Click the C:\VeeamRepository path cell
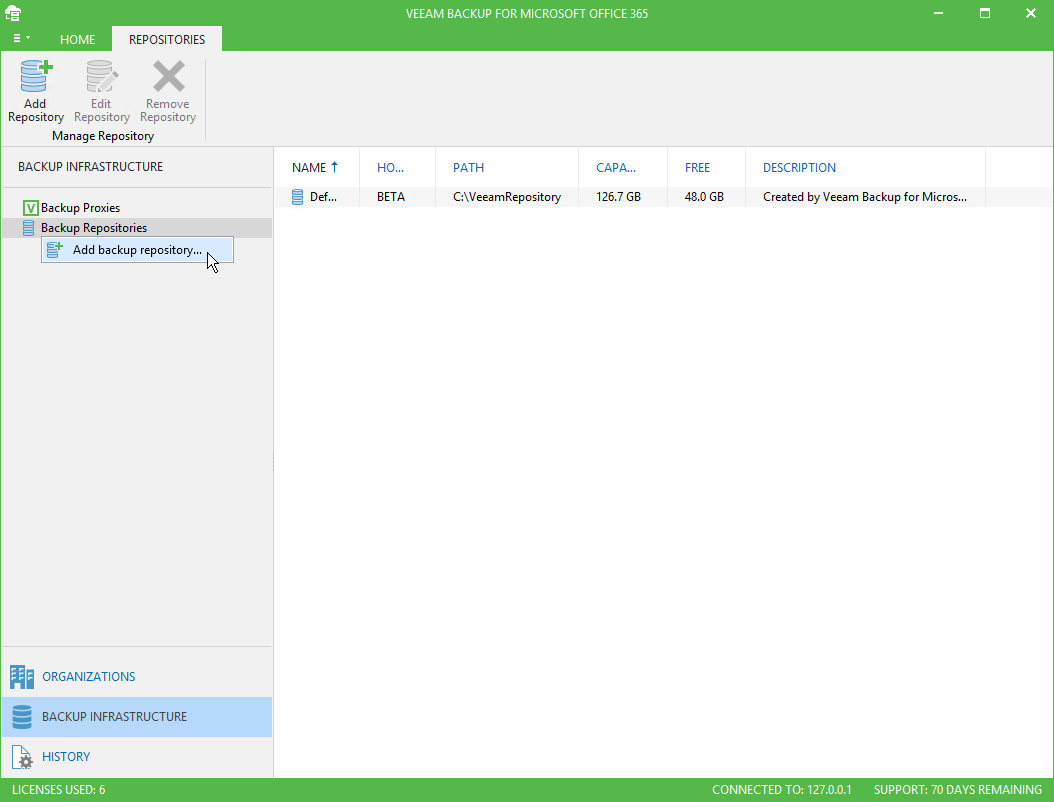The width and height of the screenshot is (1054, 802). 507,197
